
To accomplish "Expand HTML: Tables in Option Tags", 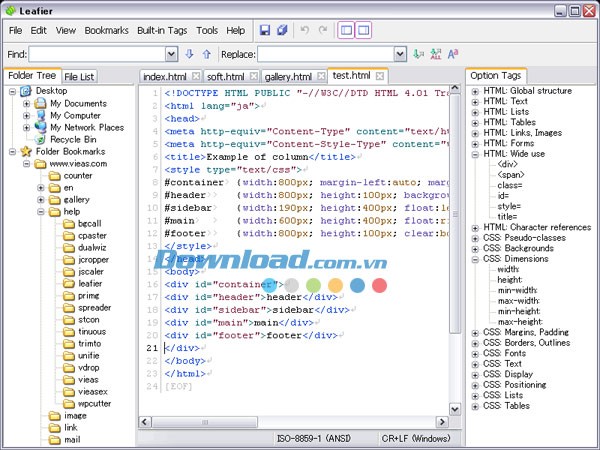I will [475, 122].
